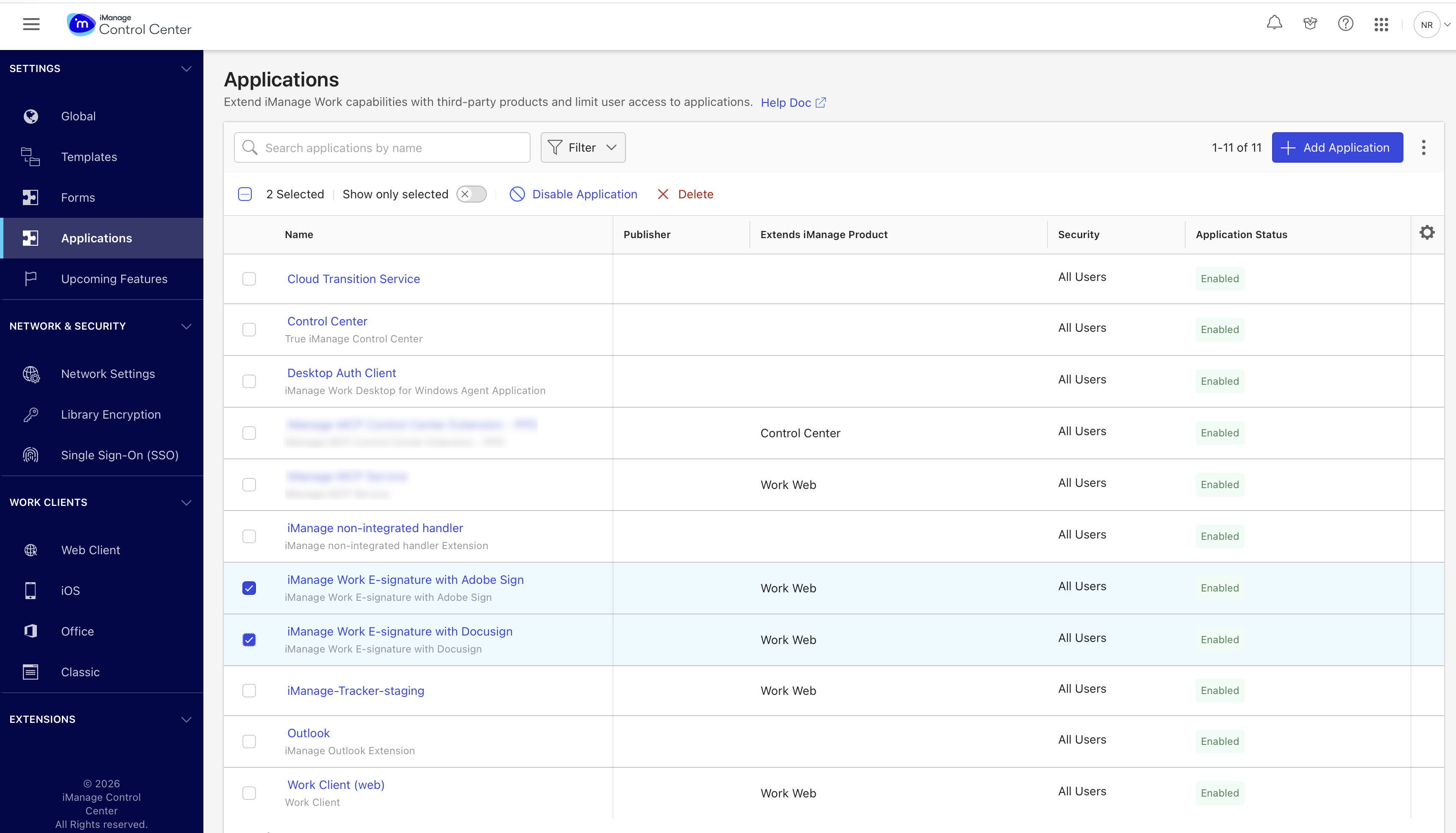Click the iManage Control Center logo
The image size is (1456, 833).
pyautogui.click(x=129, y=25)
